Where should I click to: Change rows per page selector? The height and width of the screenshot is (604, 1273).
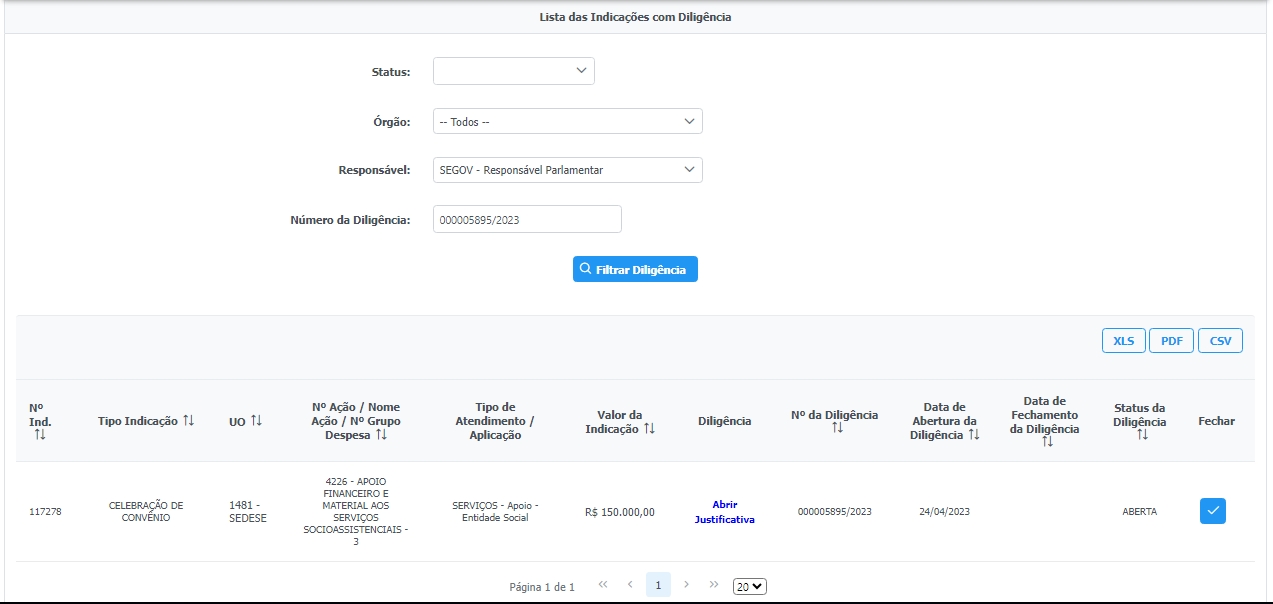click(x=749, y=586)
